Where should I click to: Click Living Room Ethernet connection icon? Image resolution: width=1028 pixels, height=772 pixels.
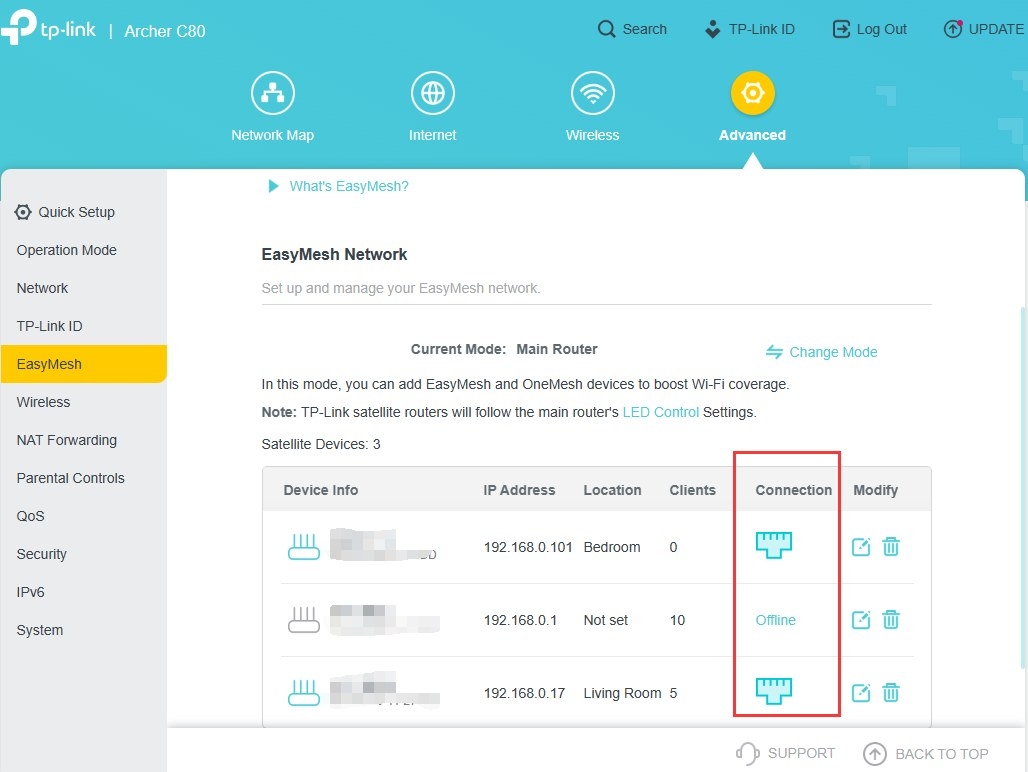774,691
